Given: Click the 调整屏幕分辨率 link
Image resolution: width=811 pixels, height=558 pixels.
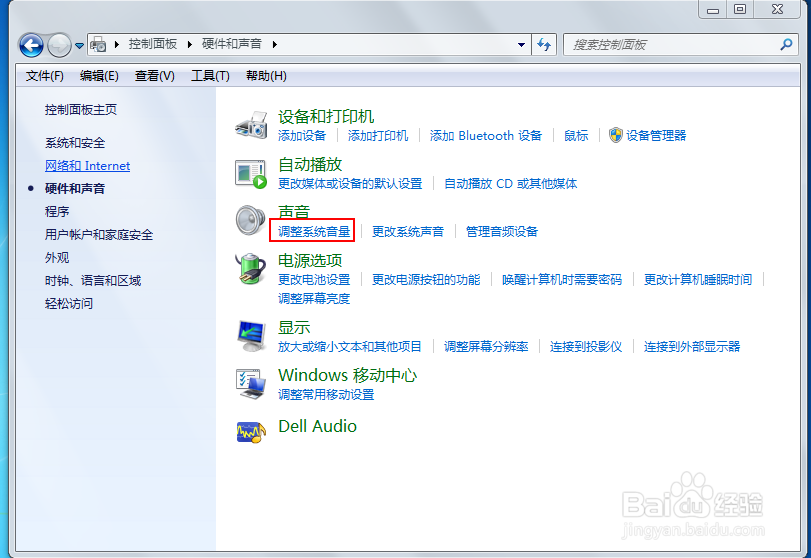Looking at the screenshot, I should click(x=486, y=346).
